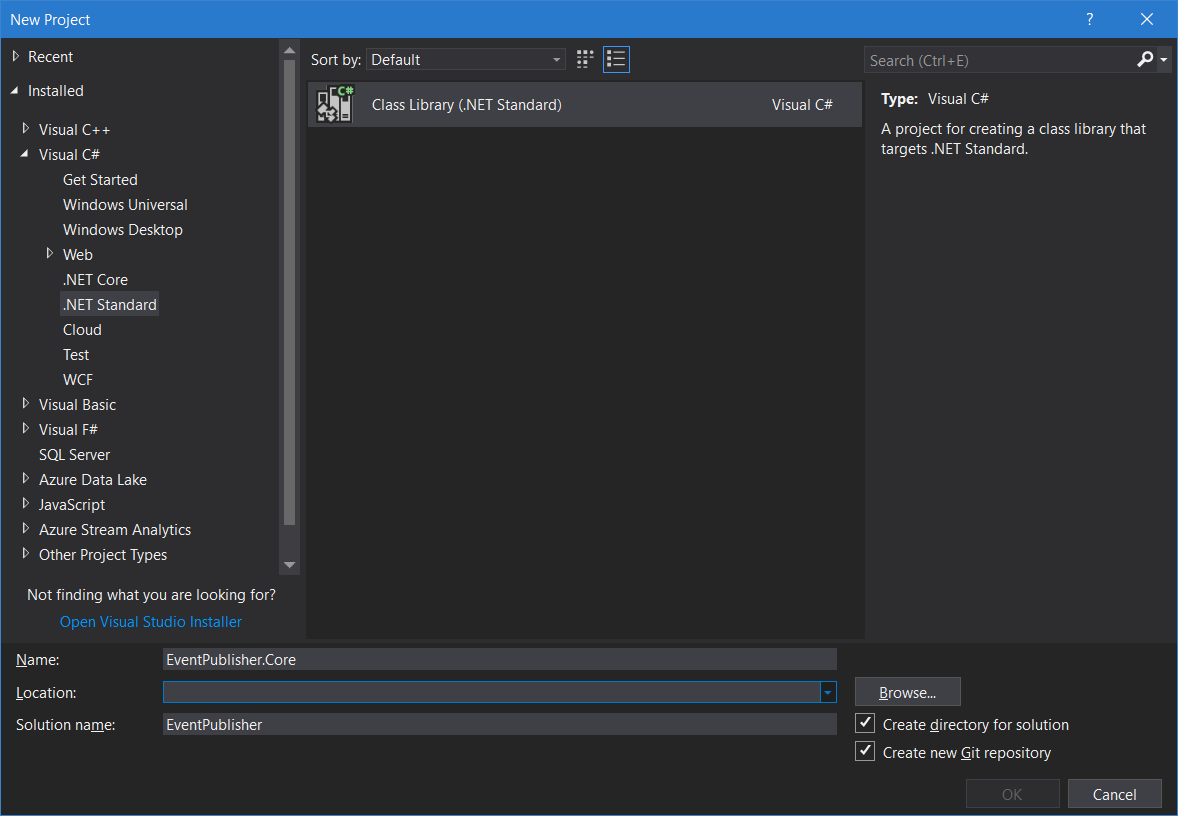Disable Create new Git repository
Screen dimensions: 1178x816
coord(864,750)
